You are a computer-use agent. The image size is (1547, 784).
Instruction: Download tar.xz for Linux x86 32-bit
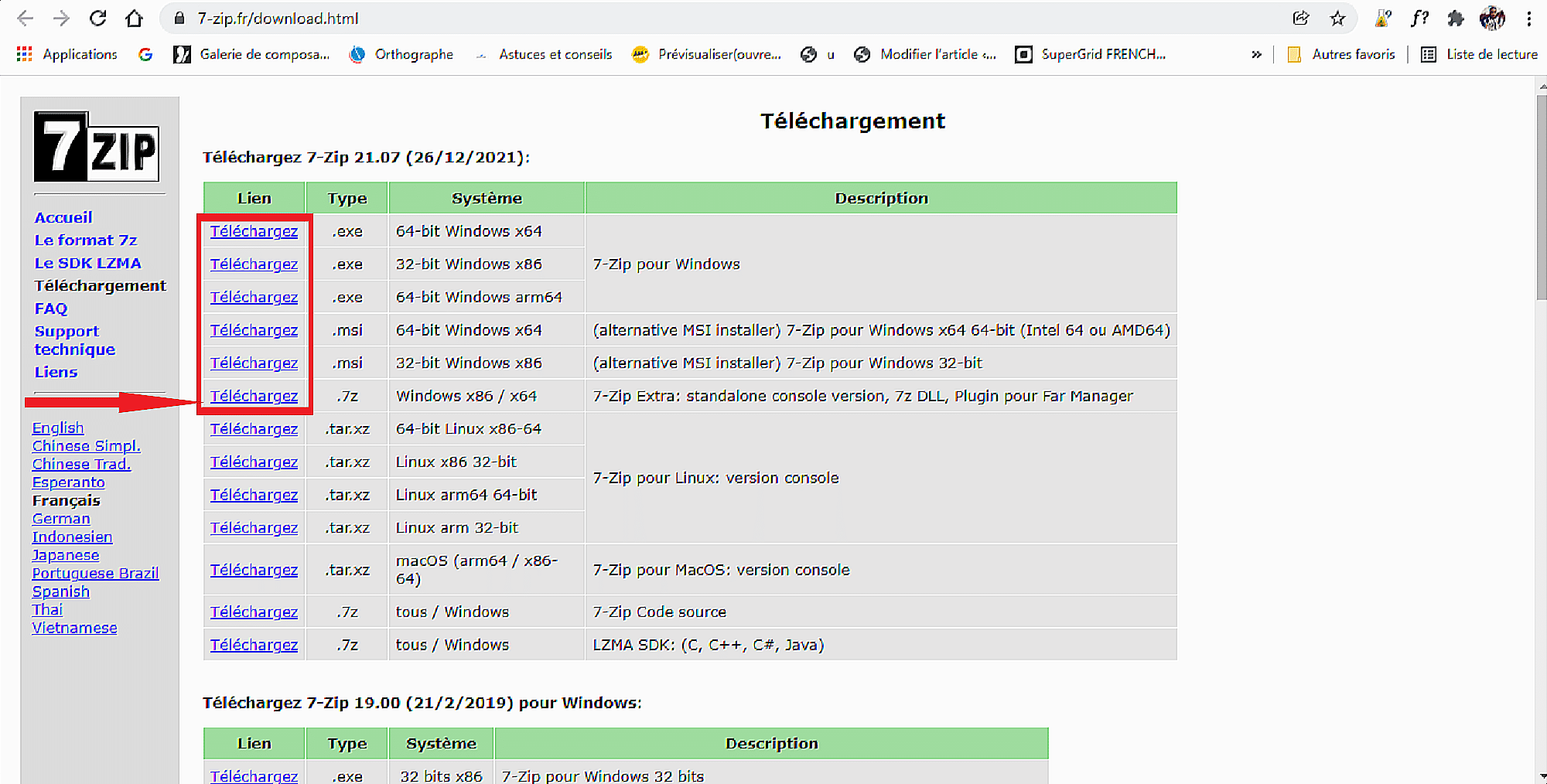[x=254, y=462]
